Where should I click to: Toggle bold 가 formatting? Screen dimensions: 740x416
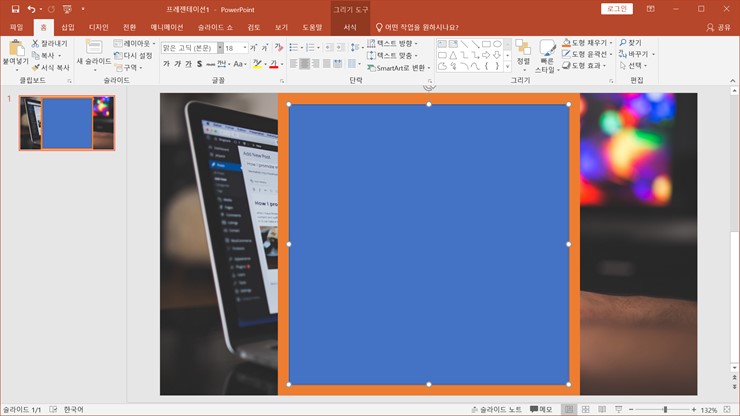tap(166, 64)
